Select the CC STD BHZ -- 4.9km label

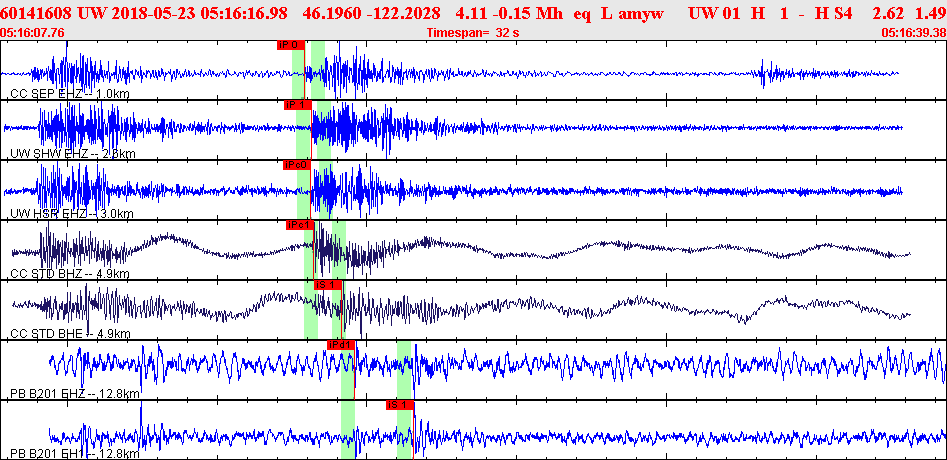[x=70, y=274]
